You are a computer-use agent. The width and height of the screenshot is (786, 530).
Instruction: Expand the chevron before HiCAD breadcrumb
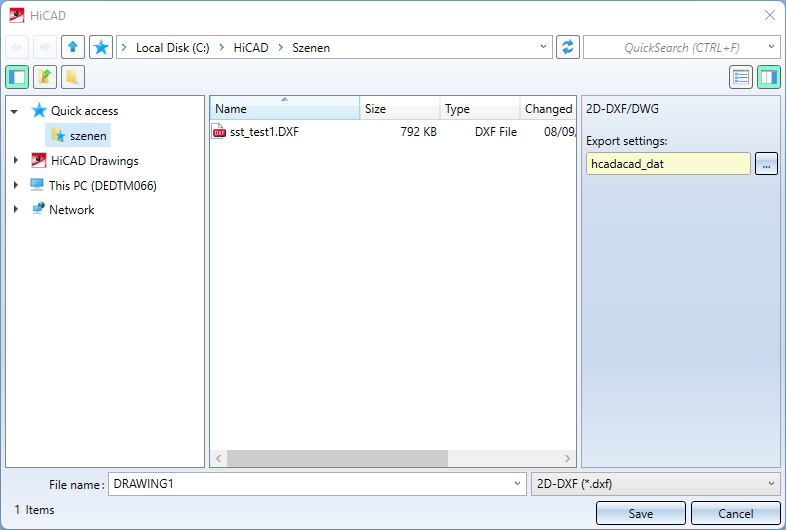pos(222,48)
